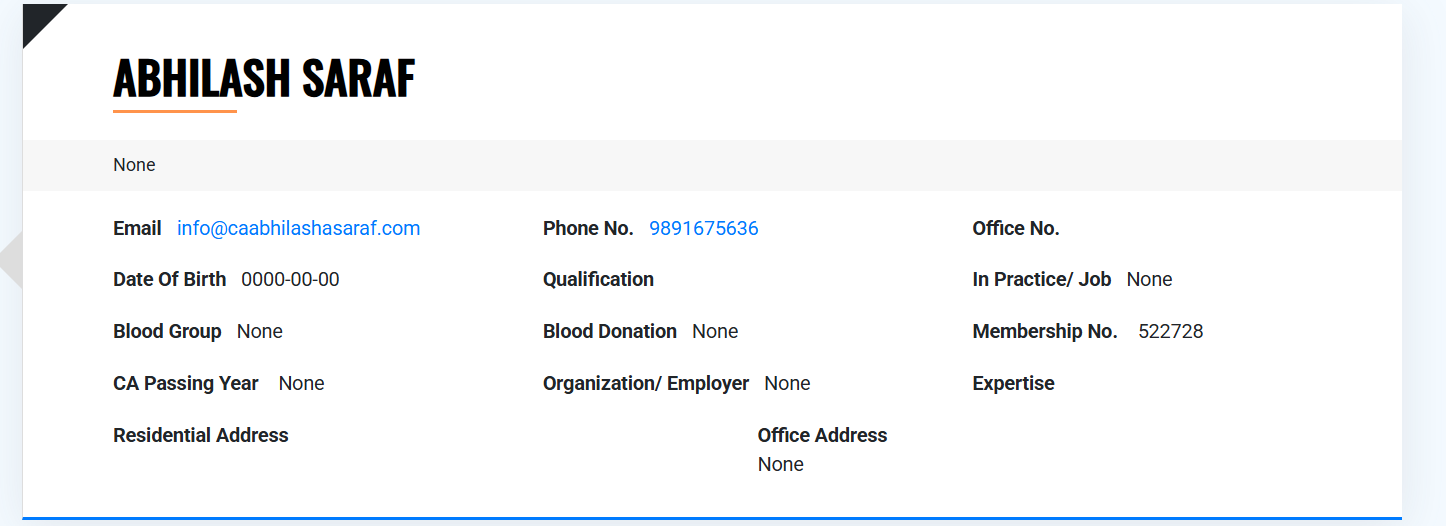Click the Expertise label
Image resolution: width=1446 pixels, height=526 pixels.
[1013, 383]
